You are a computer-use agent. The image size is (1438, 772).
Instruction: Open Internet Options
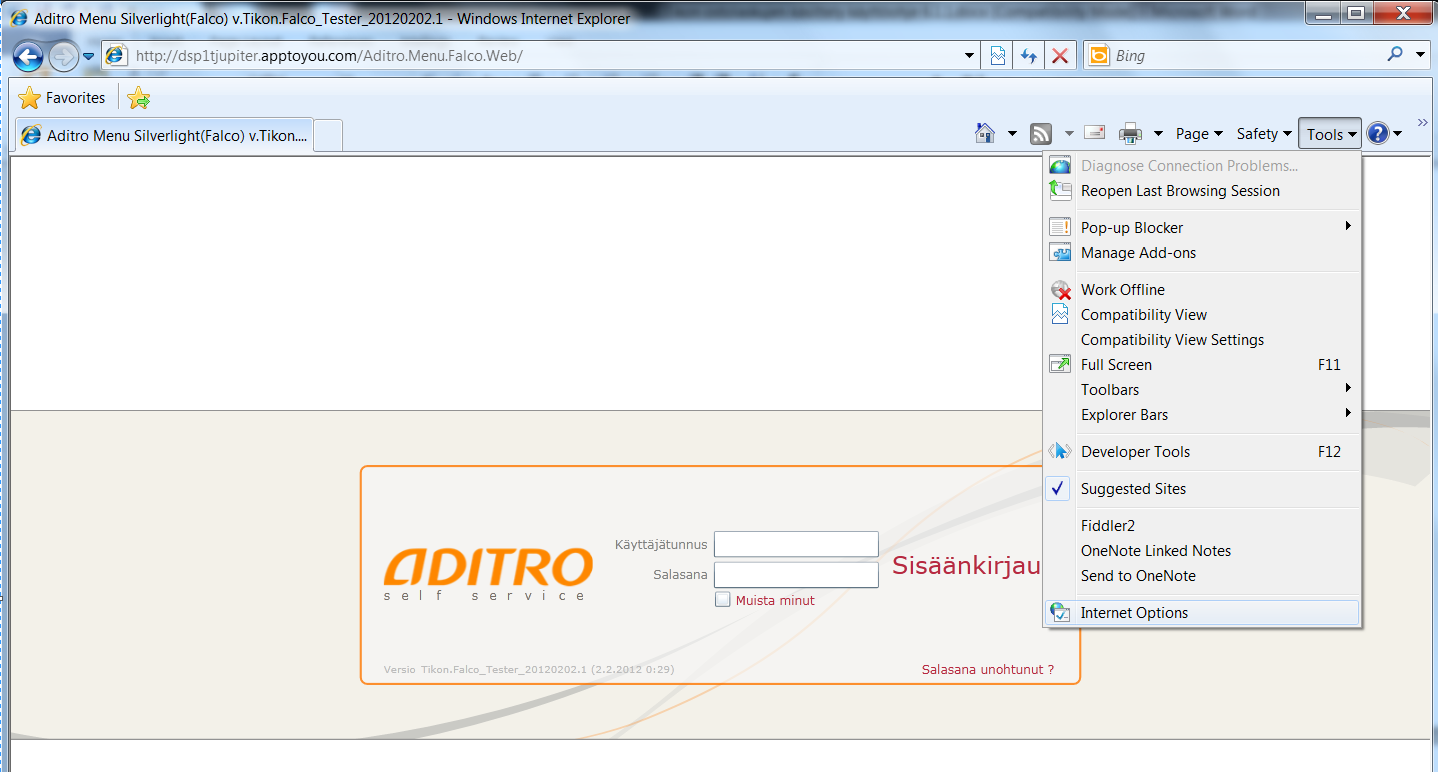pyautogui.click(x=1202, y=613)
